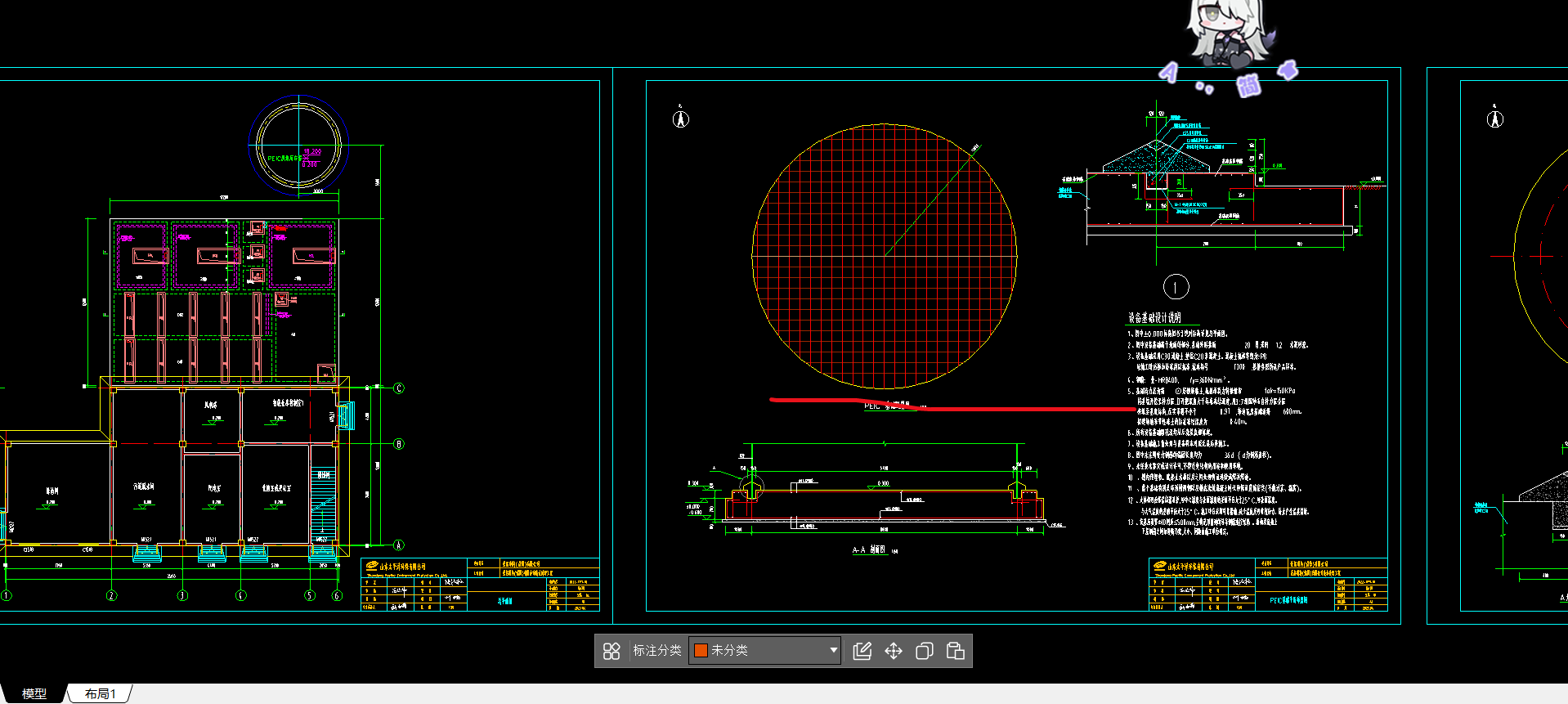Screen dimensions: 1568x704
Task: Click the axis bubble labeled C
Action: 399,388
